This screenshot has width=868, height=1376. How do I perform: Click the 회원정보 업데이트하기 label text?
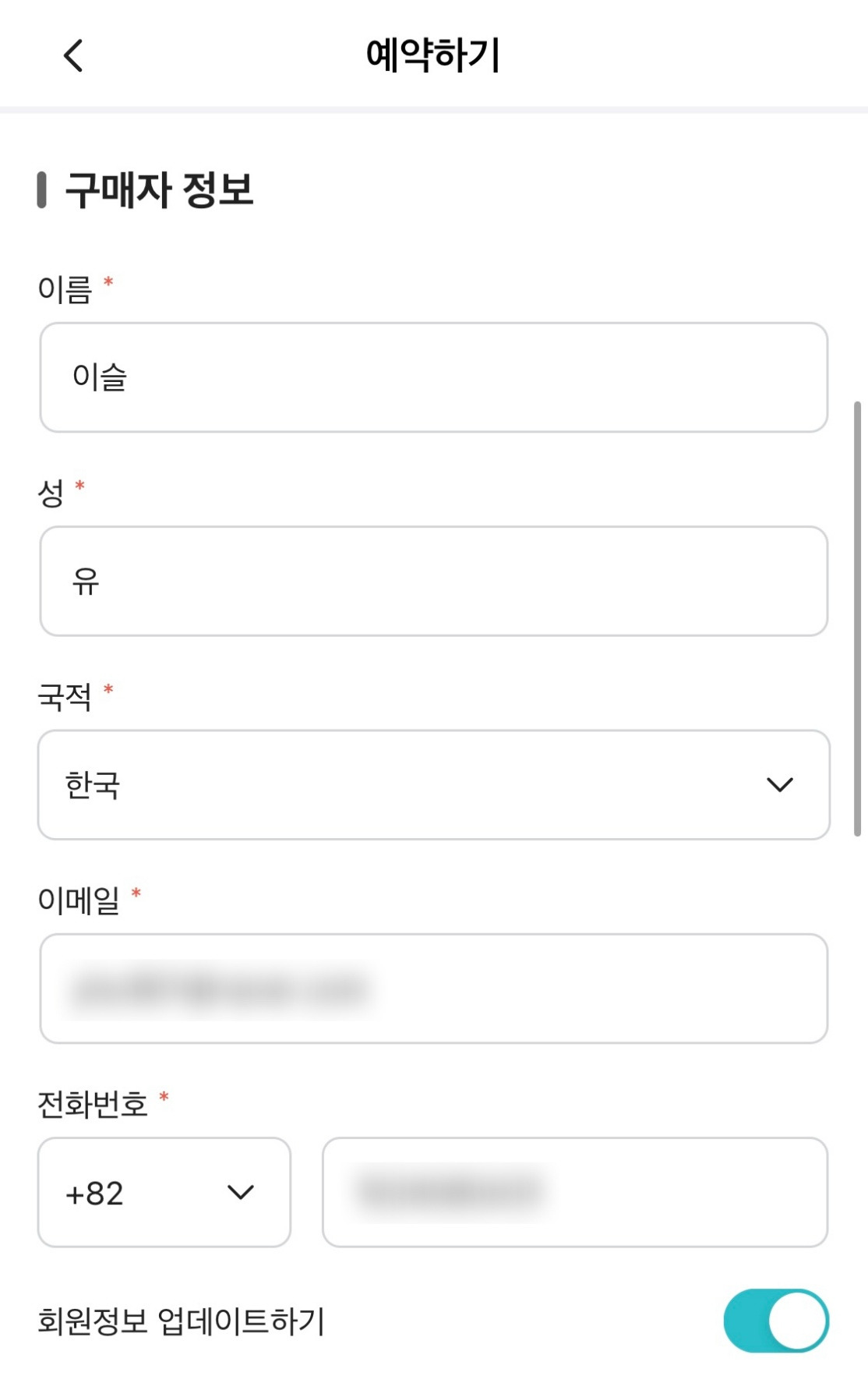[x=181, y=1321]
